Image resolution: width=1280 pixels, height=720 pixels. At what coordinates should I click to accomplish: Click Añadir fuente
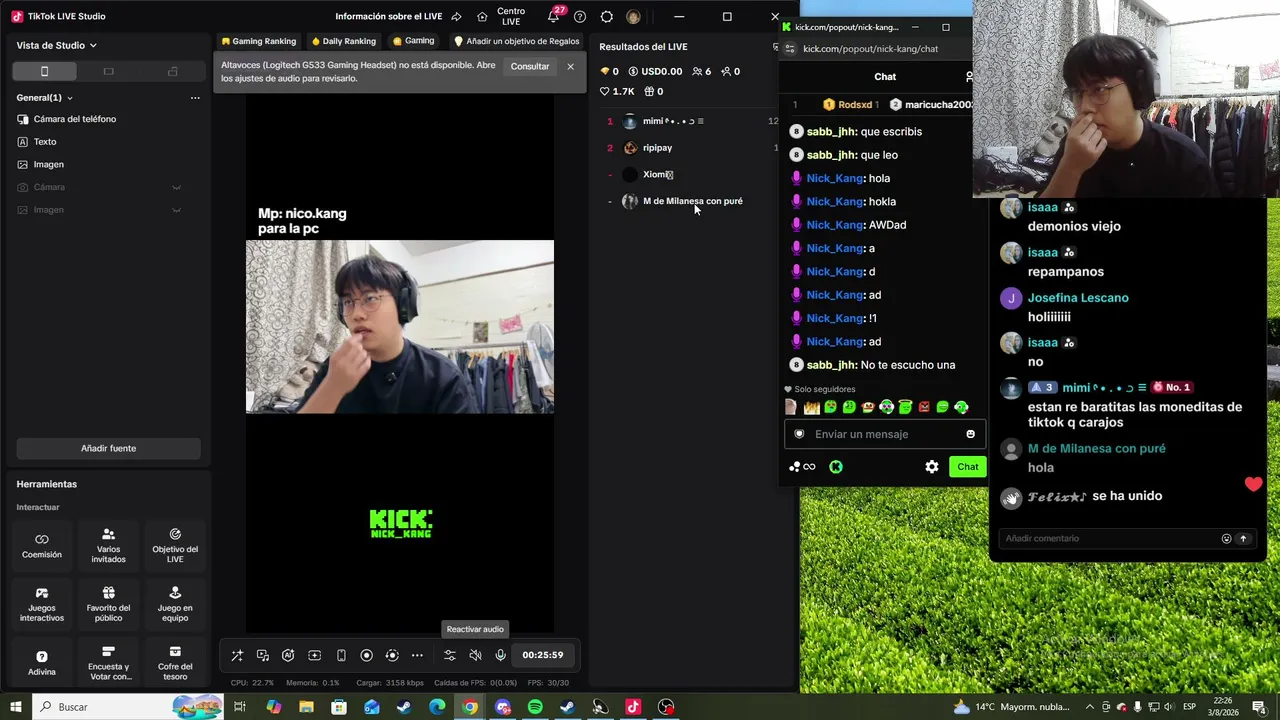coord(108,448)
